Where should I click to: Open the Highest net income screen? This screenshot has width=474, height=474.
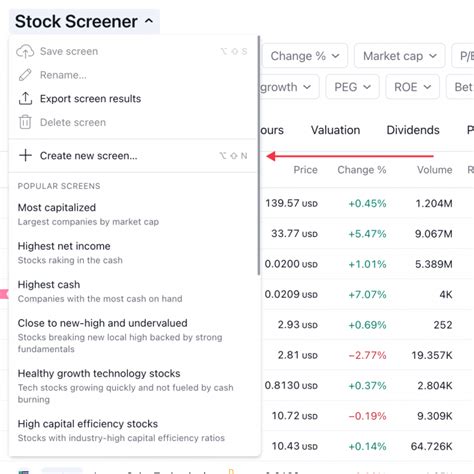point(133,253)
